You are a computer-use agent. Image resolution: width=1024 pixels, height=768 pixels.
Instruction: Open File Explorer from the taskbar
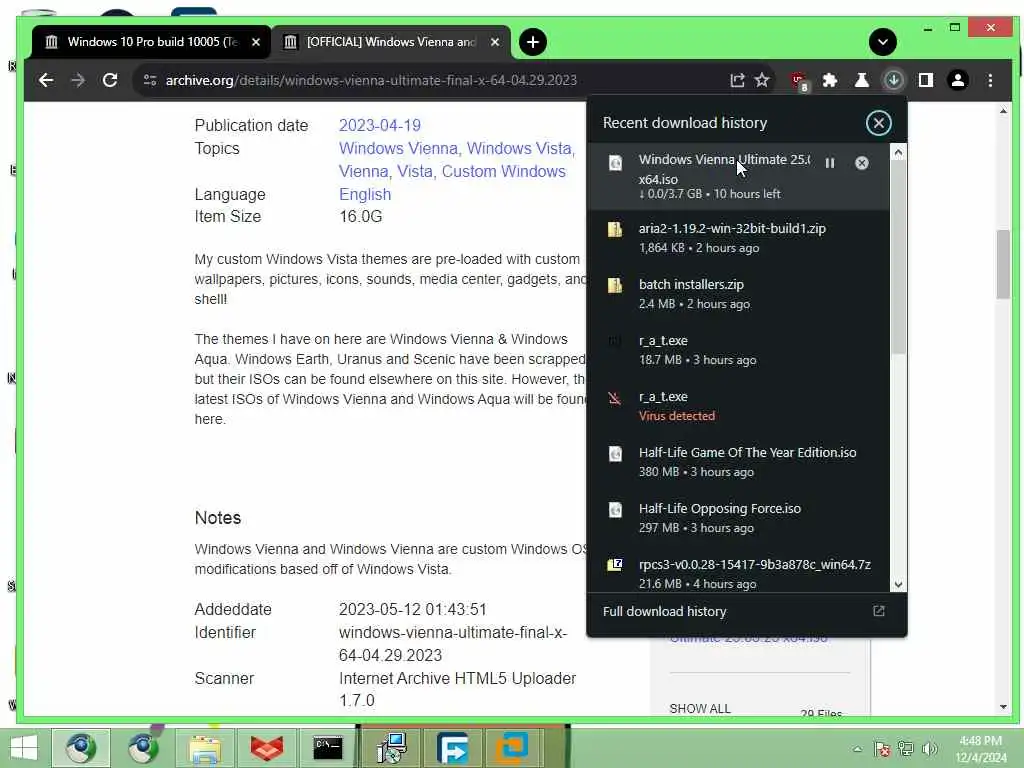(204, 748)
